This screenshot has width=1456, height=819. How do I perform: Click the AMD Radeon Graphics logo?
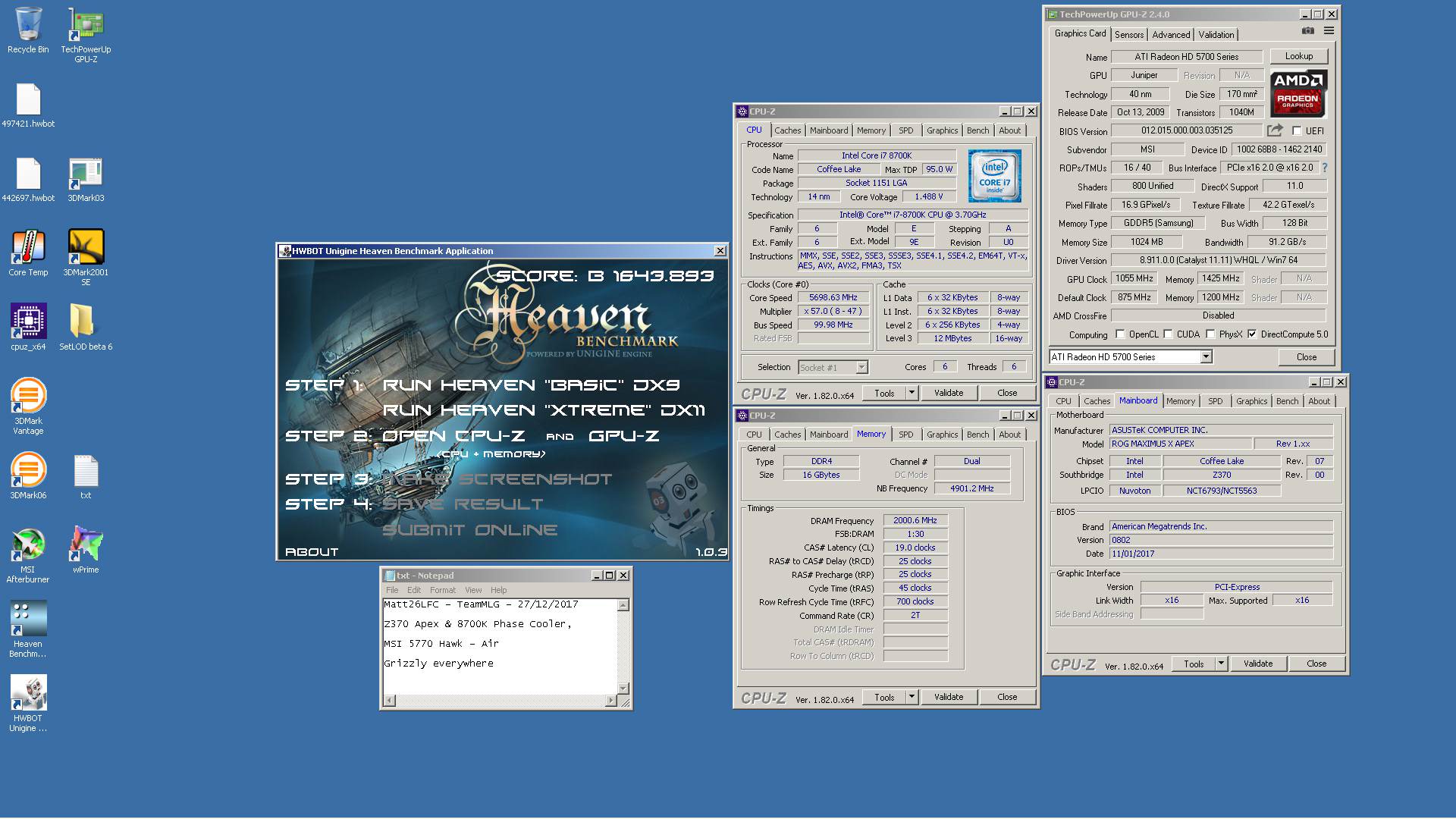[x=1298, y=93]
